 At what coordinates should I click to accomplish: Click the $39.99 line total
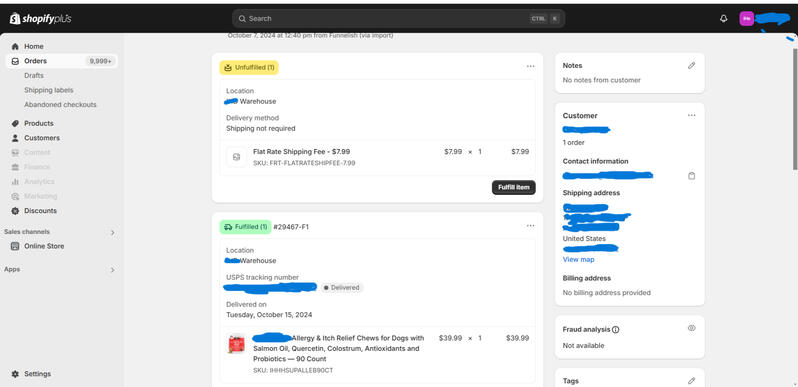click(x=518, y=338)
